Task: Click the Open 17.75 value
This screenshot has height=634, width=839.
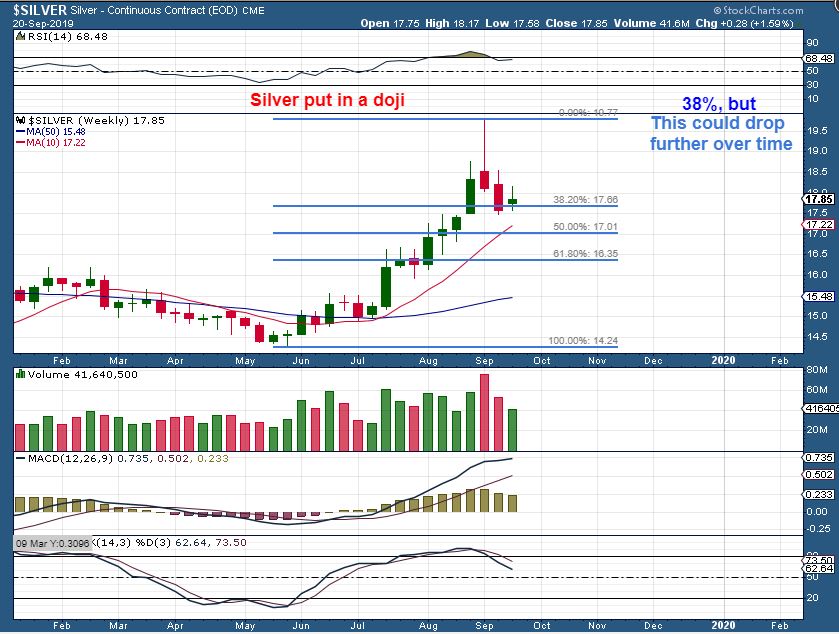Action: coord(390,23)
